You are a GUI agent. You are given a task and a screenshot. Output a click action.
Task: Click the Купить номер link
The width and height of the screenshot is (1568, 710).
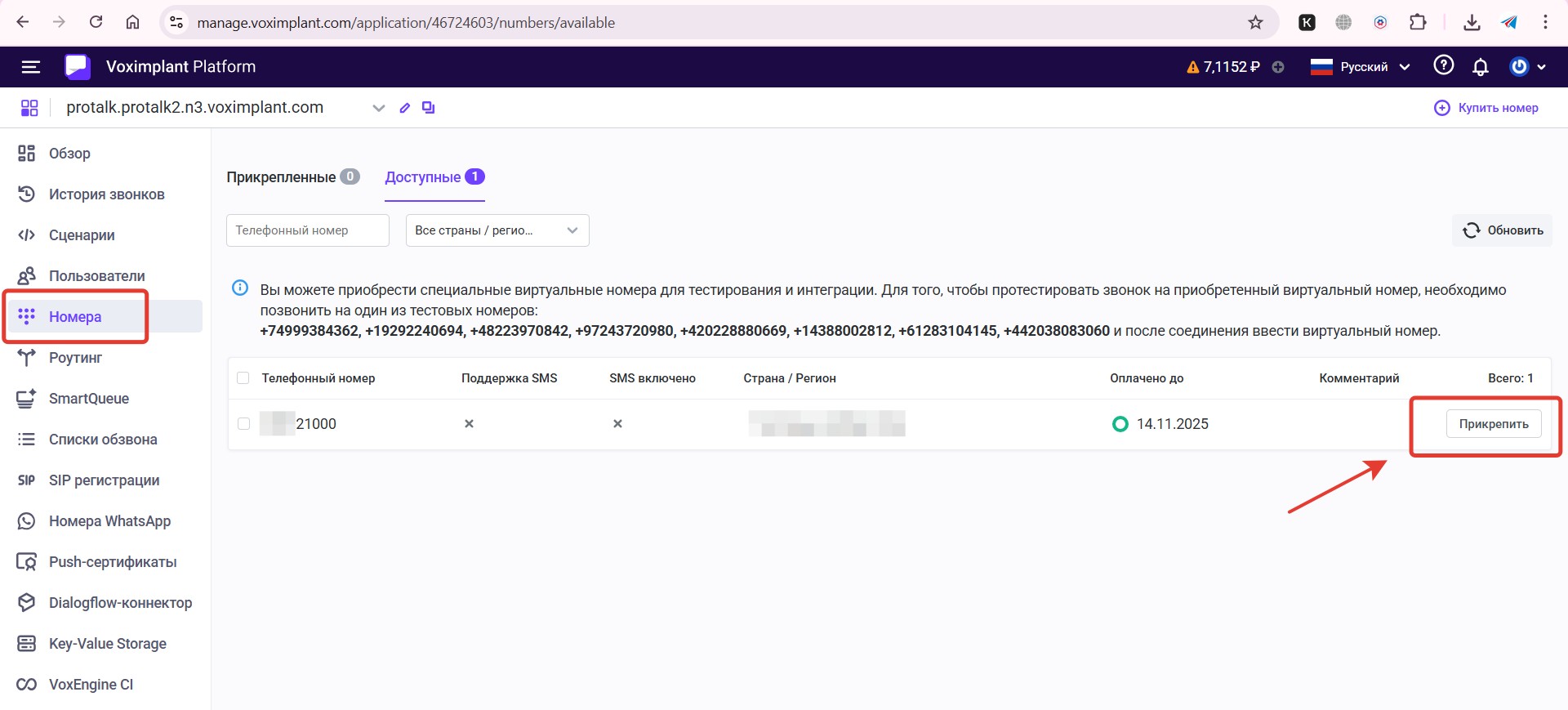point(1486,108)
